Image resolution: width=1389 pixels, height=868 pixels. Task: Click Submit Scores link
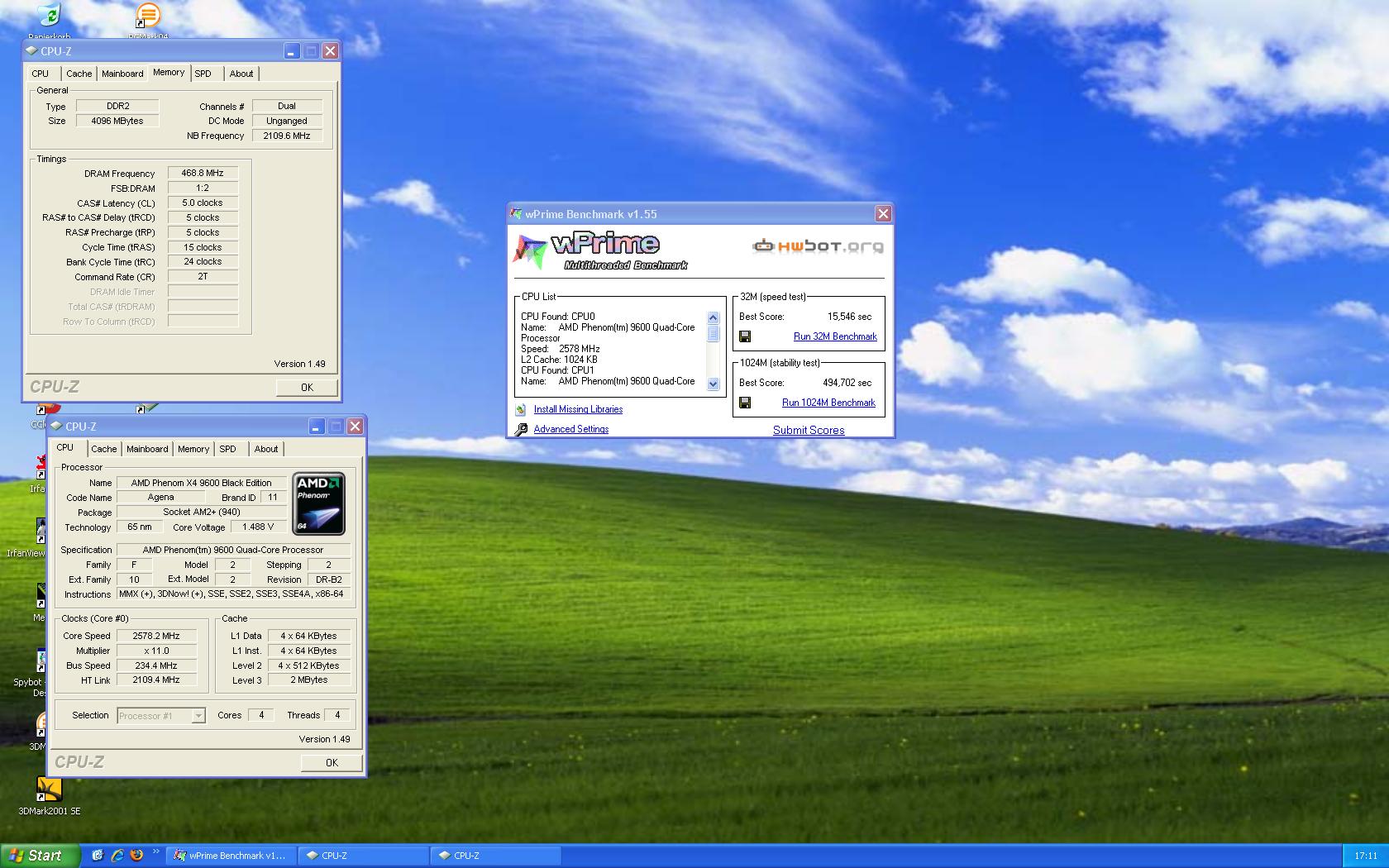(809, 430)
